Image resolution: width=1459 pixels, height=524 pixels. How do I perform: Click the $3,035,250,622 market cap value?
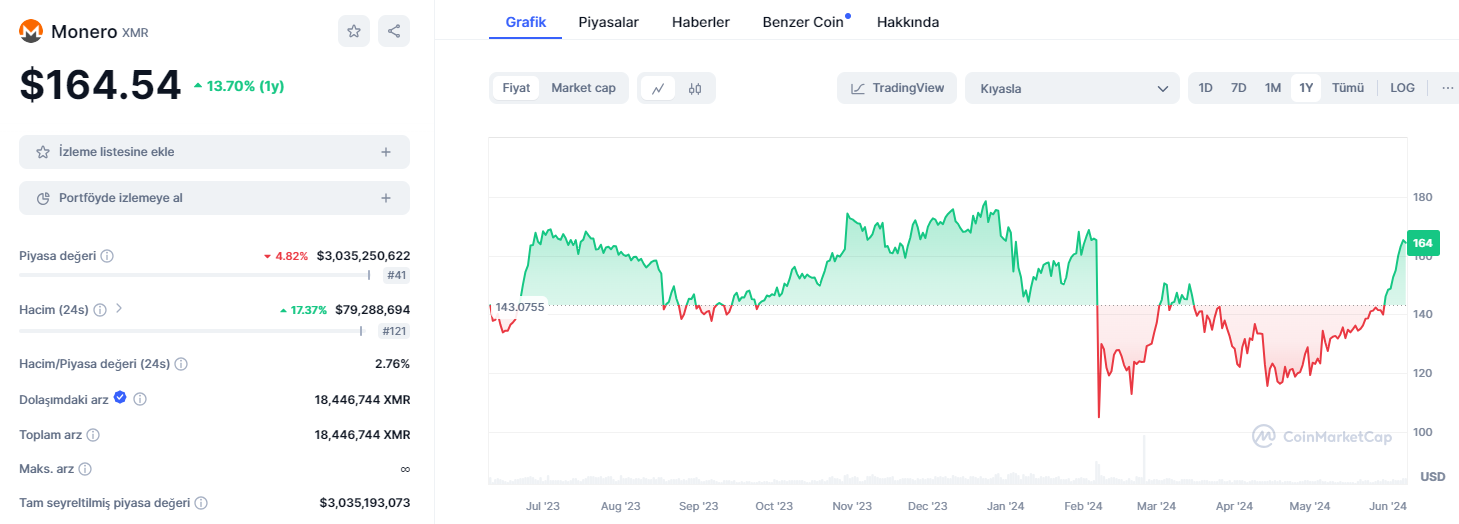point(363,256)
